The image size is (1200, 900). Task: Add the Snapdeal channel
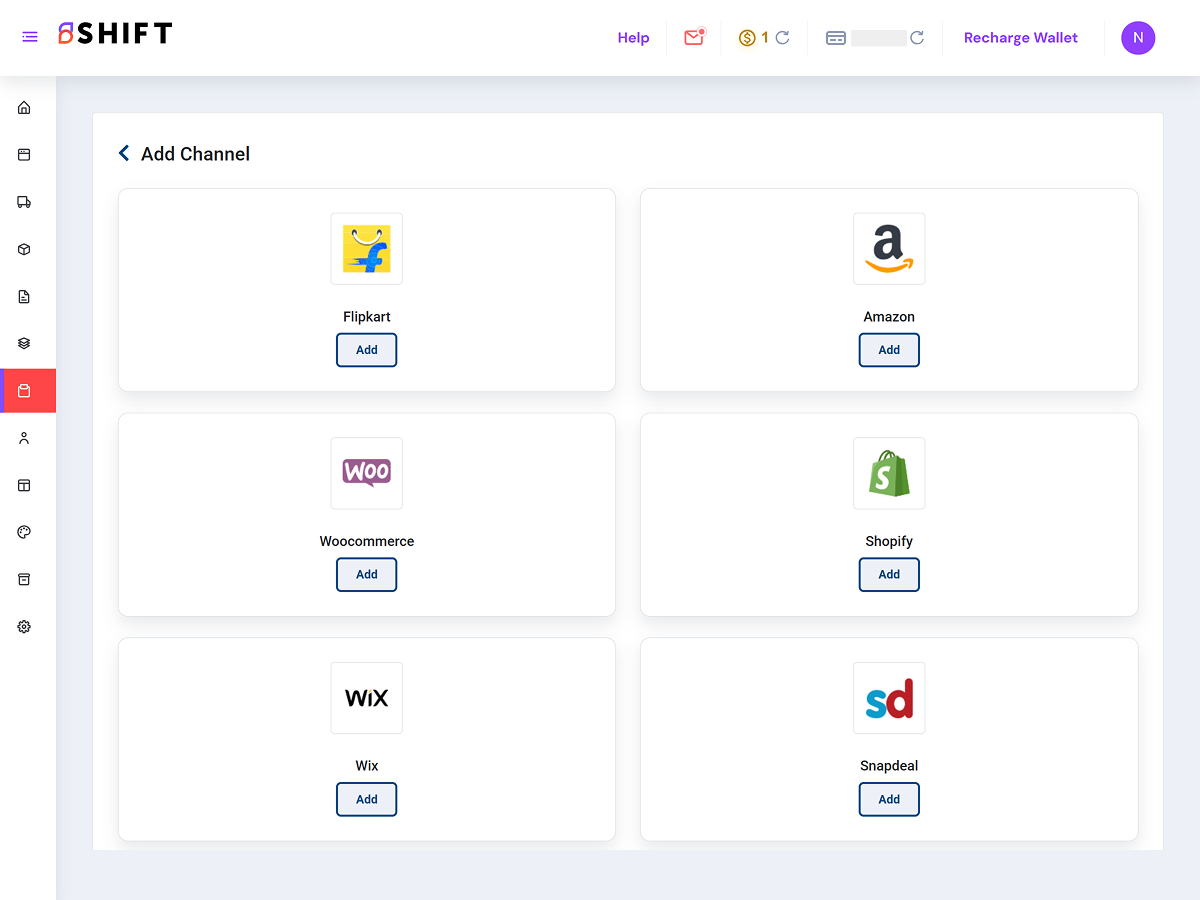click(889, 799)
